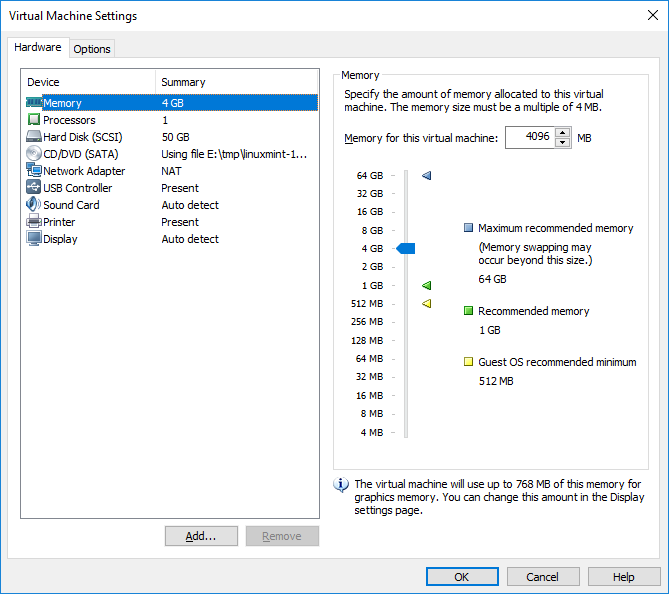
Task: Click the 8 GB label on memory scale
Action: (372, 230)
